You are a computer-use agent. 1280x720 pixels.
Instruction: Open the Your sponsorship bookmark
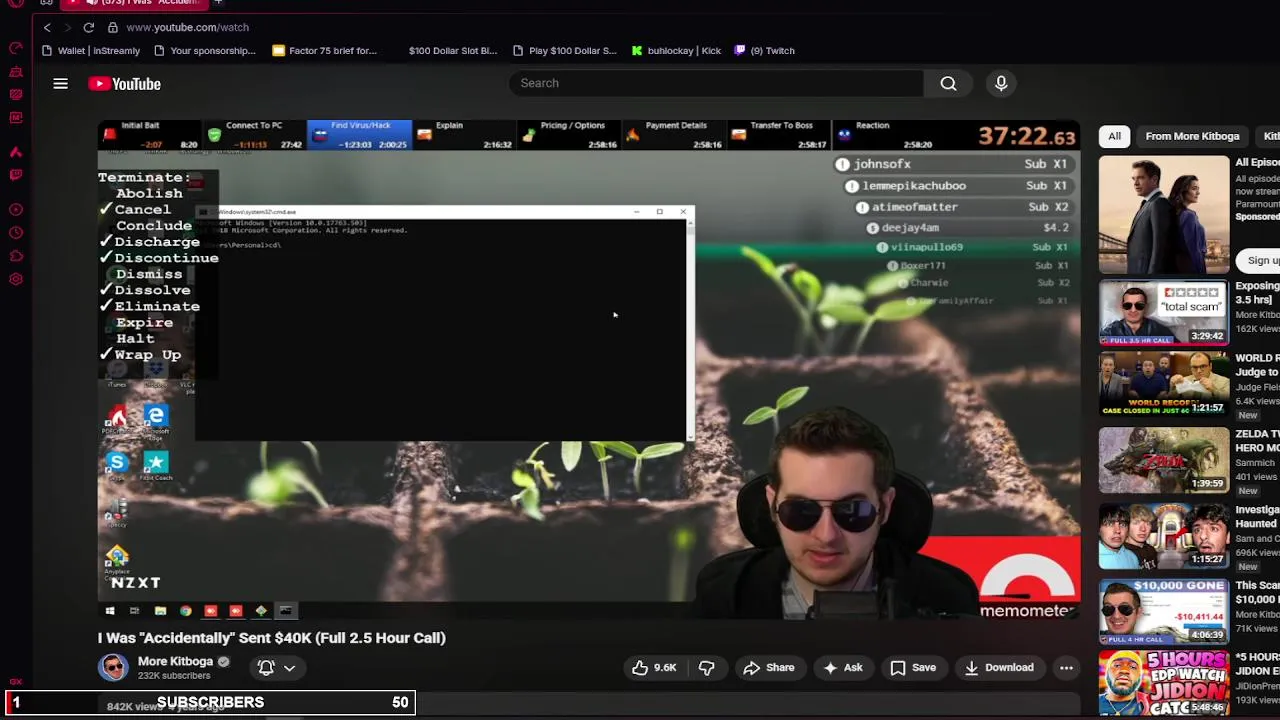point(204,50)
